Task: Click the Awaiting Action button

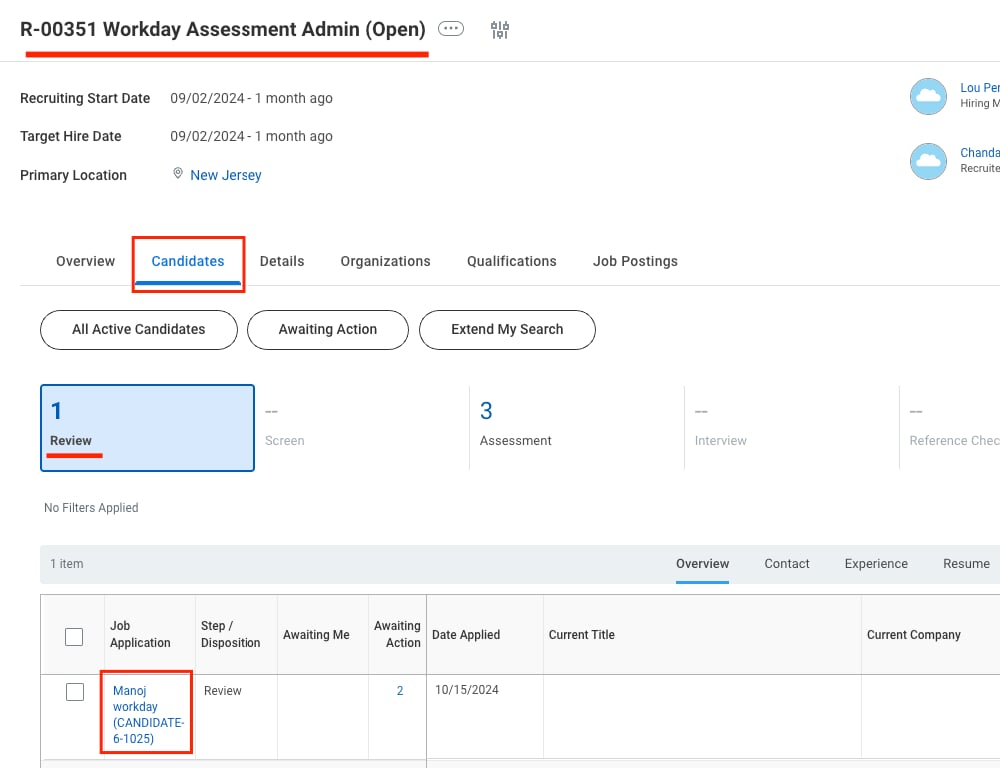Action: 328,330
